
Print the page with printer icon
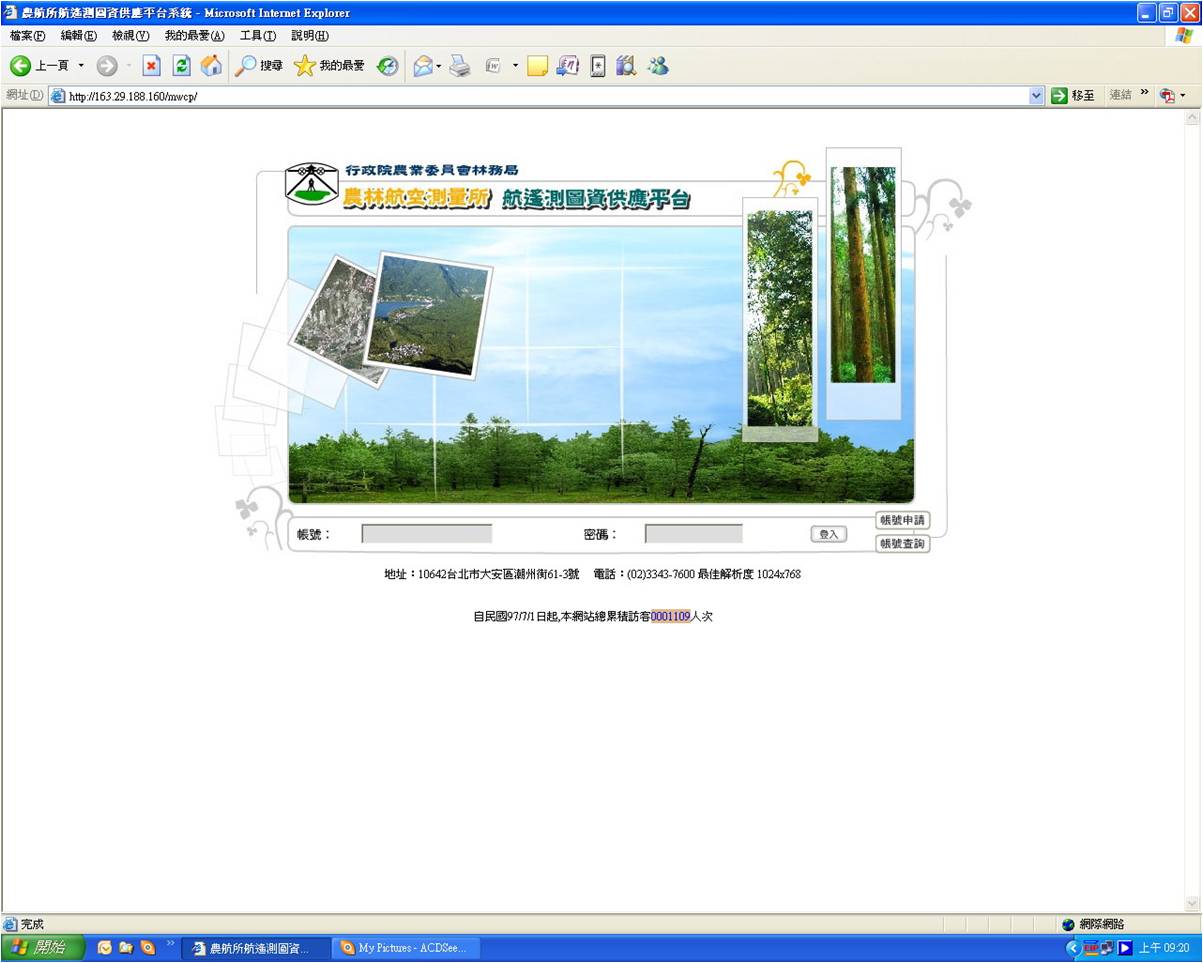(x=459, y=66)
